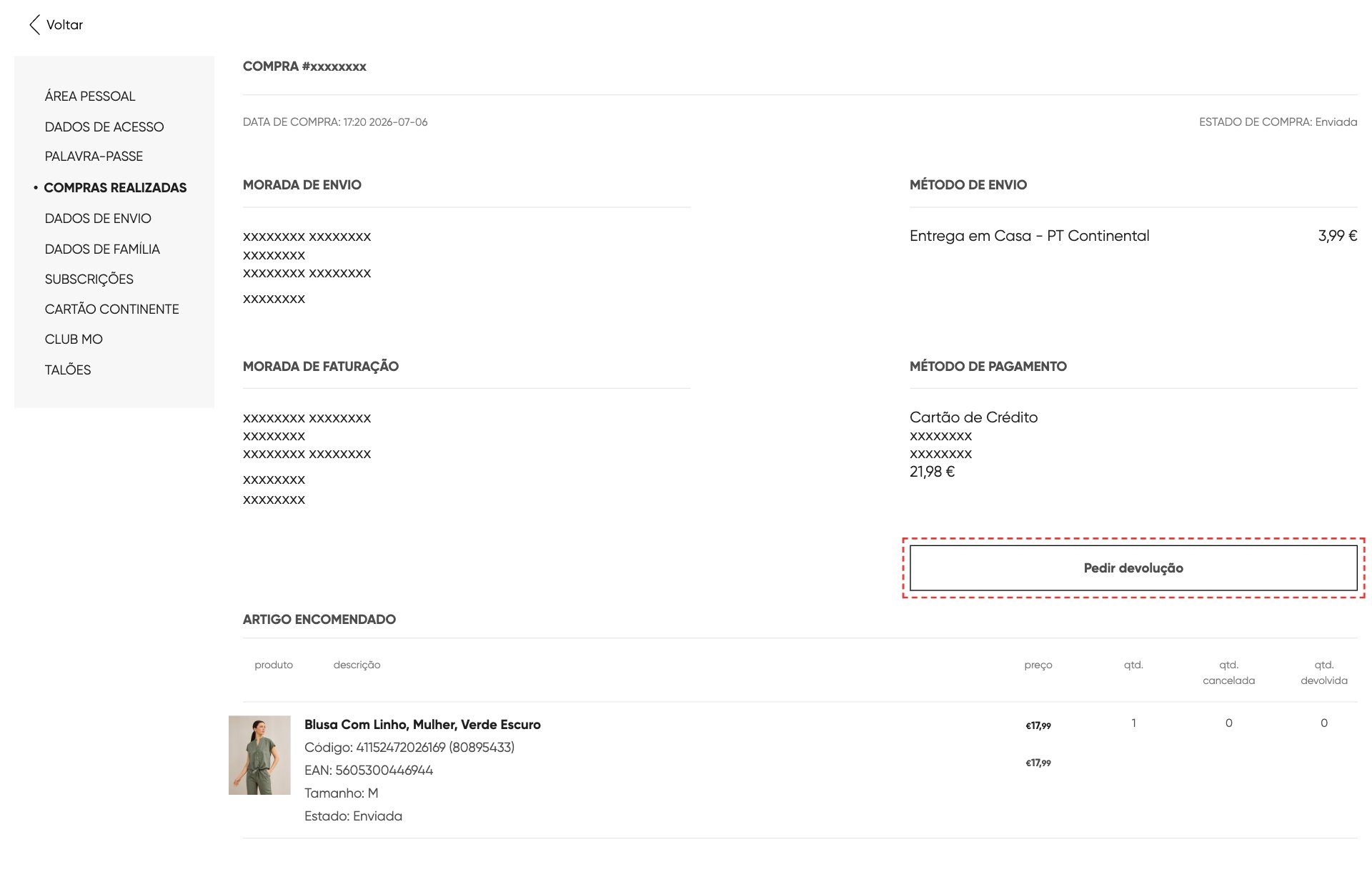The width and height of the screenshot is (1372, 877).
Task: Click the qtd. devolvida column header
Action: pyautogui.click(x=1324, y=673)
